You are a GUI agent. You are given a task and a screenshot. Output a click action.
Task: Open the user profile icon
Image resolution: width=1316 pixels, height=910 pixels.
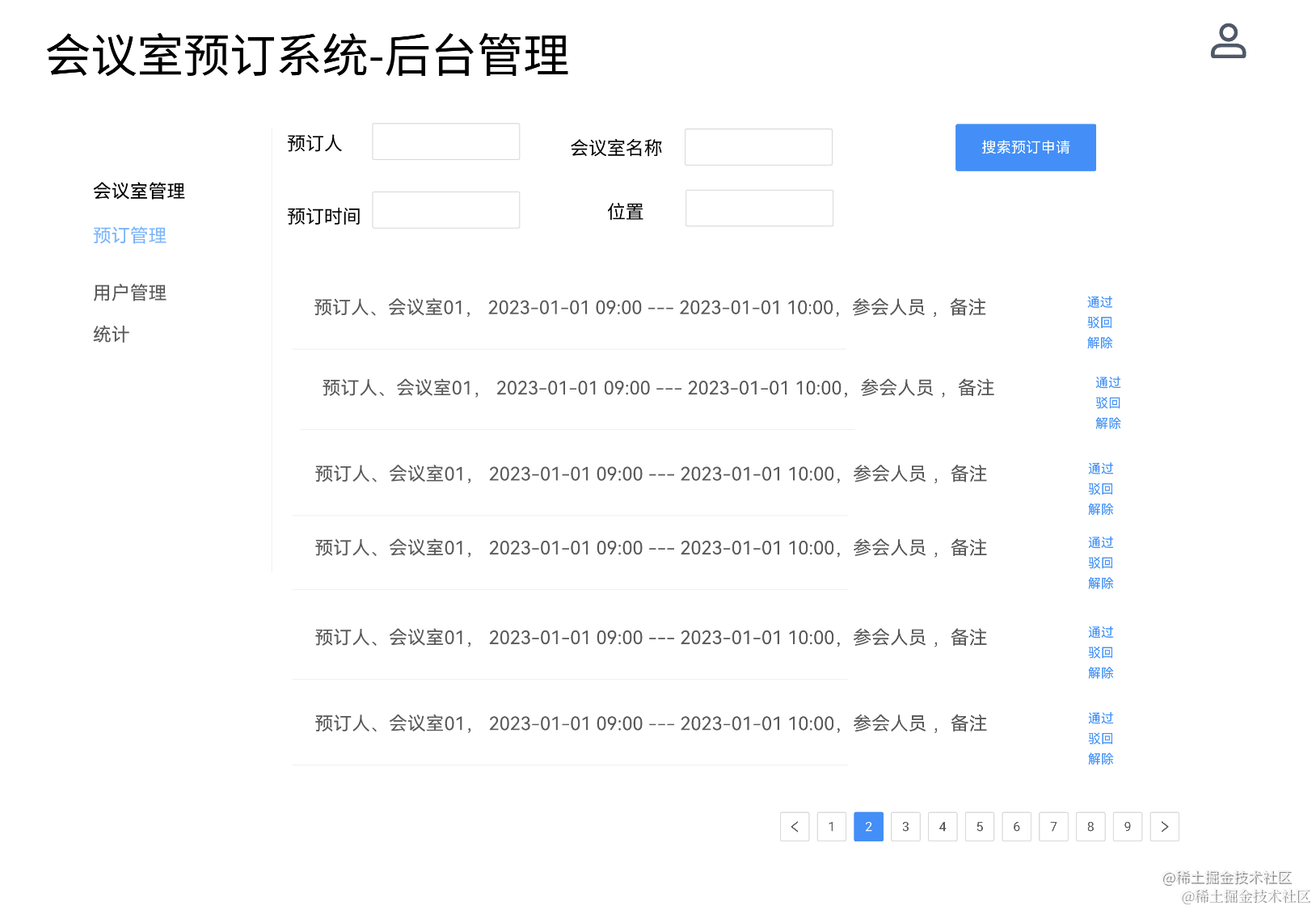(1228, 41)
